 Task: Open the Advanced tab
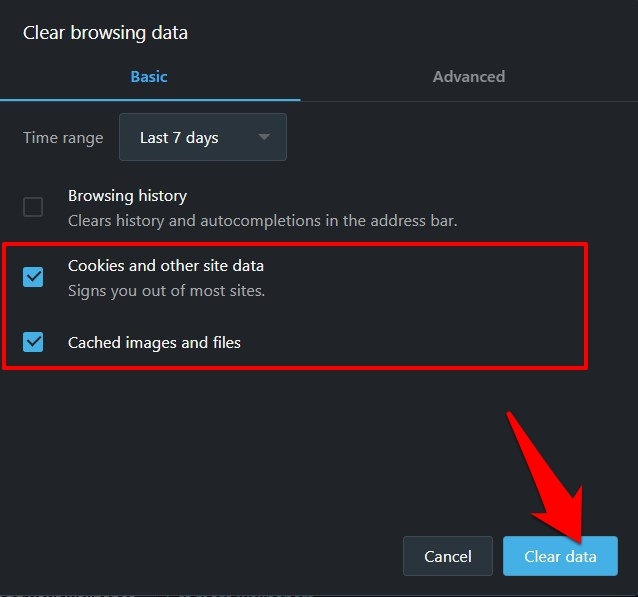468,76
